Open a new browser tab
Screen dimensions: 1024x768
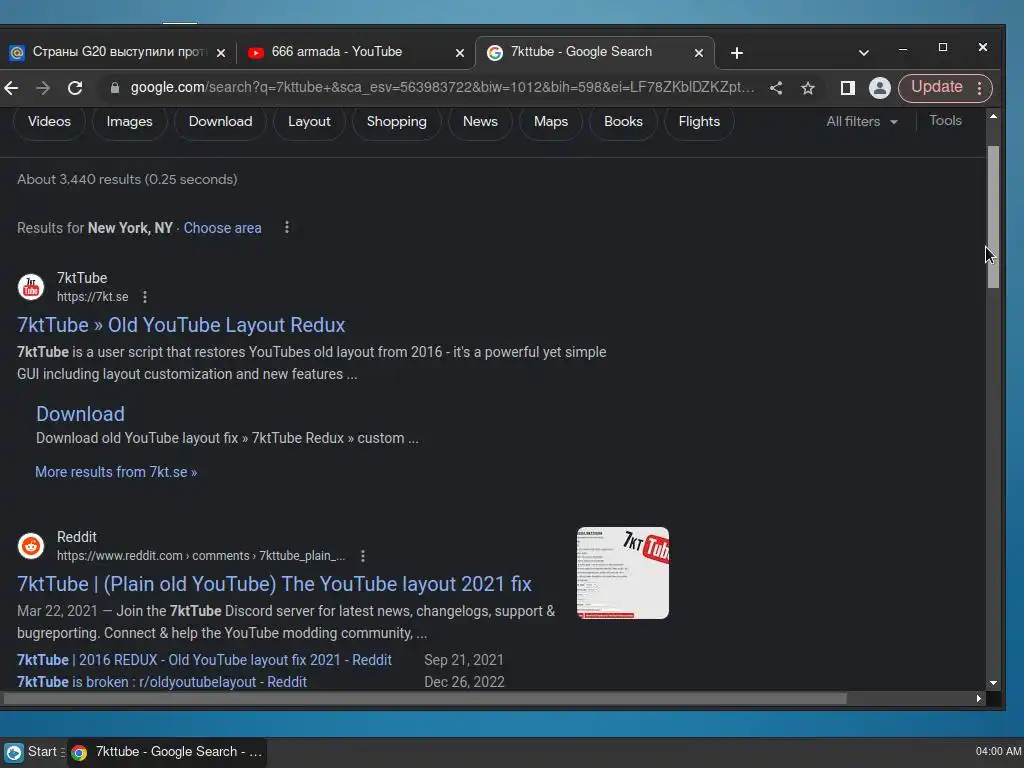tap(737, 53)
